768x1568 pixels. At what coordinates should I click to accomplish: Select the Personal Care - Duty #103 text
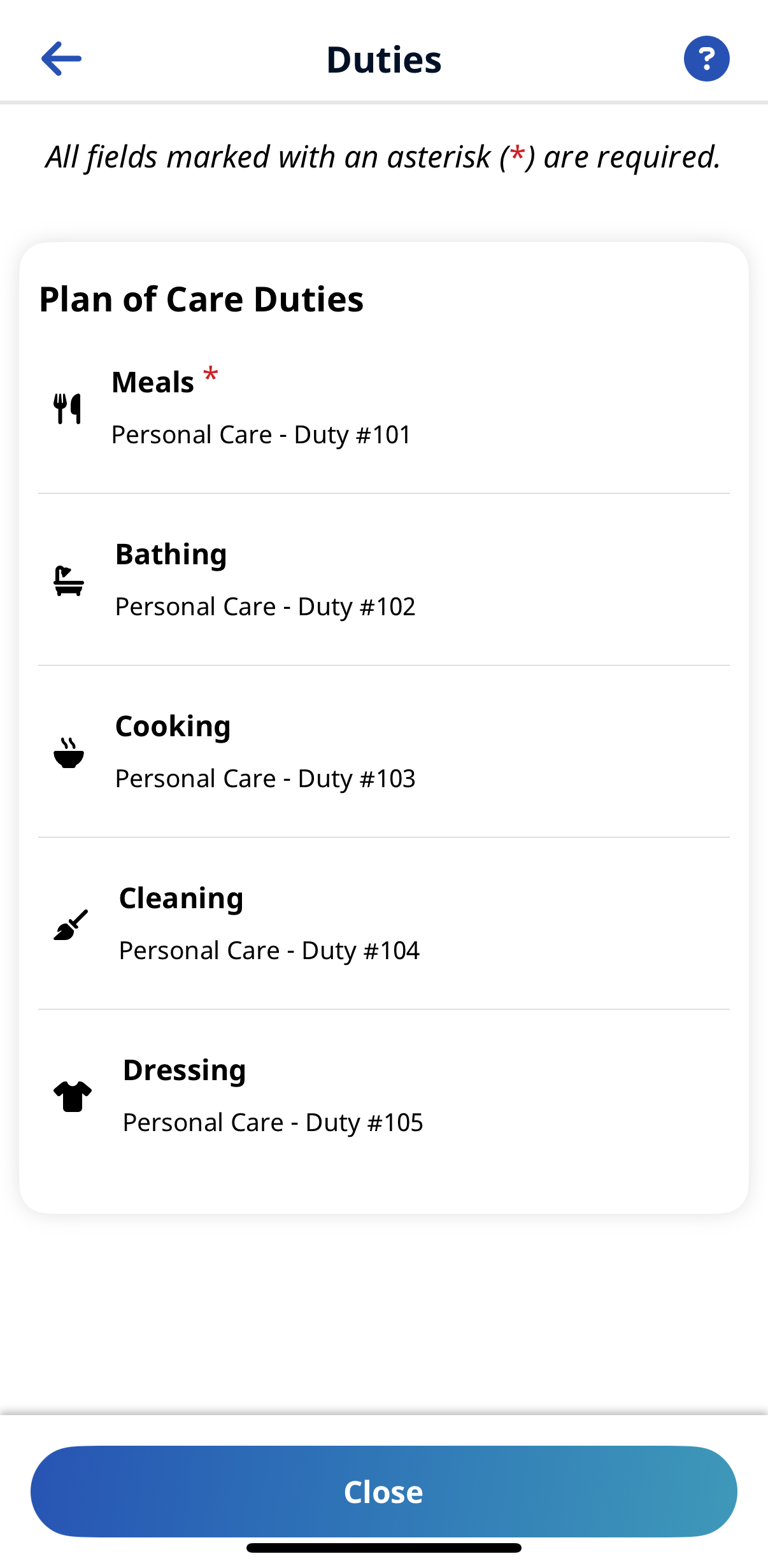click(265, 779)
